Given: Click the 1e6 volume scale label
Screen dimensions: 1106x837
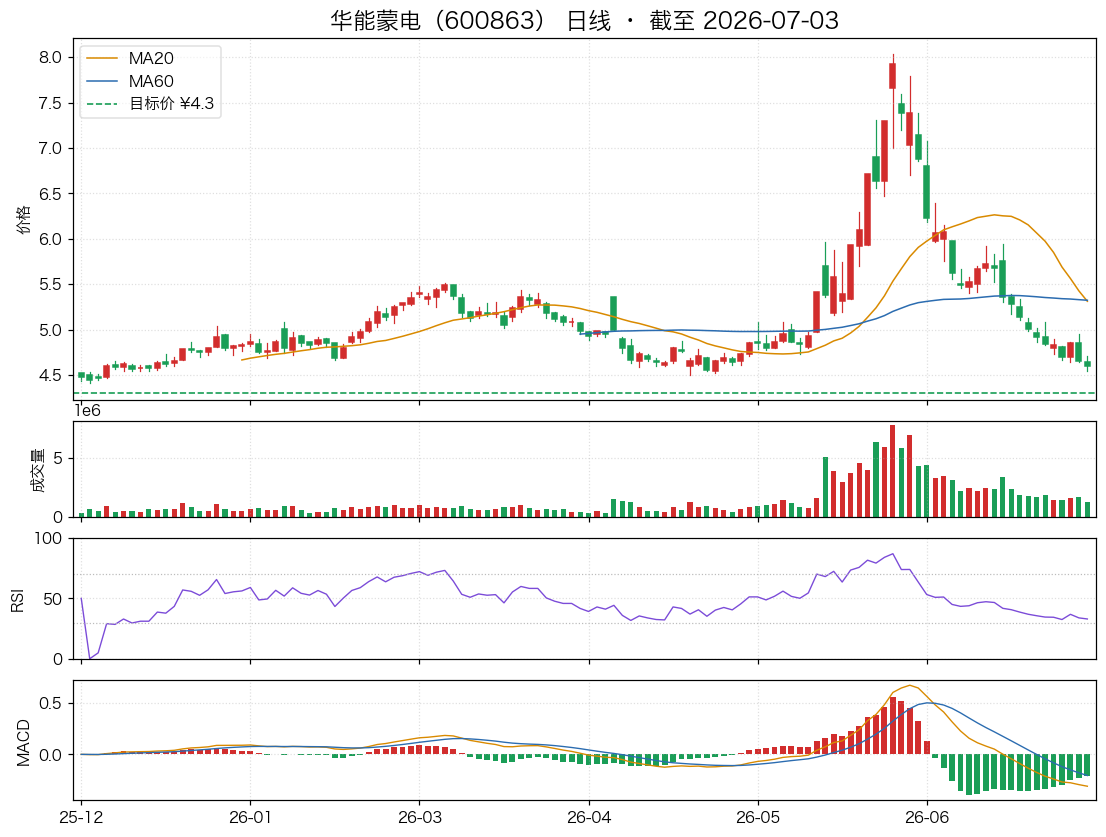Looking at the screenshot, I should (x=87, y=410).
